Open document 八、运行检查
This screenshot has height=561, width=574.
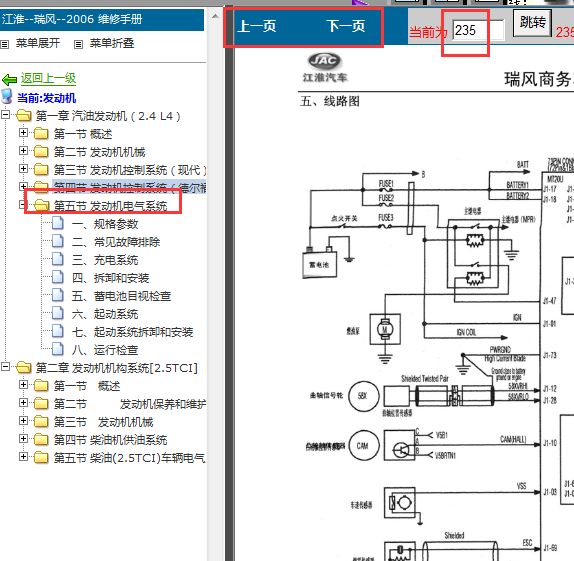click(x=105, y=350)
